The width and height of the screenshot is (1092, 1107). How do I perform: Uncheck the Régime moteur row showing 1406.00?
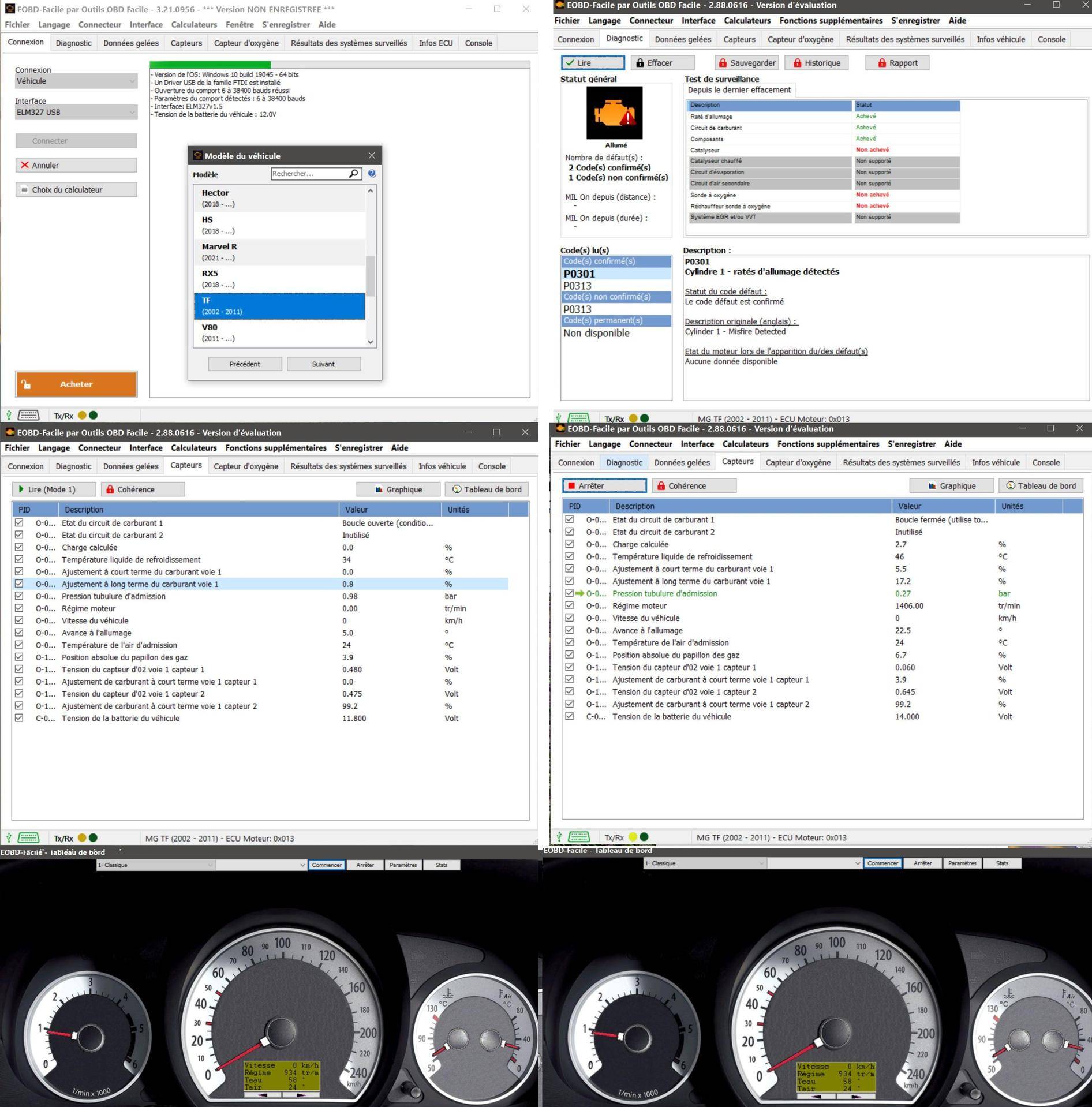click(569, 605)
